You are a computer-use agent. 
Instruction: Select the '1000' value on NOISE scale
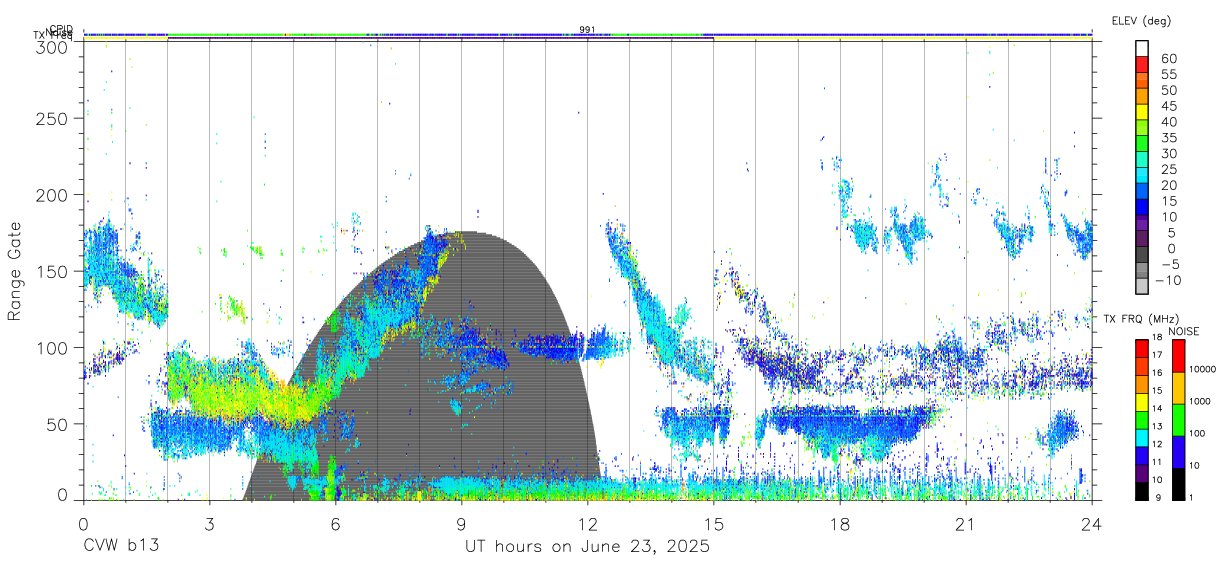[x=1200, y=401]
